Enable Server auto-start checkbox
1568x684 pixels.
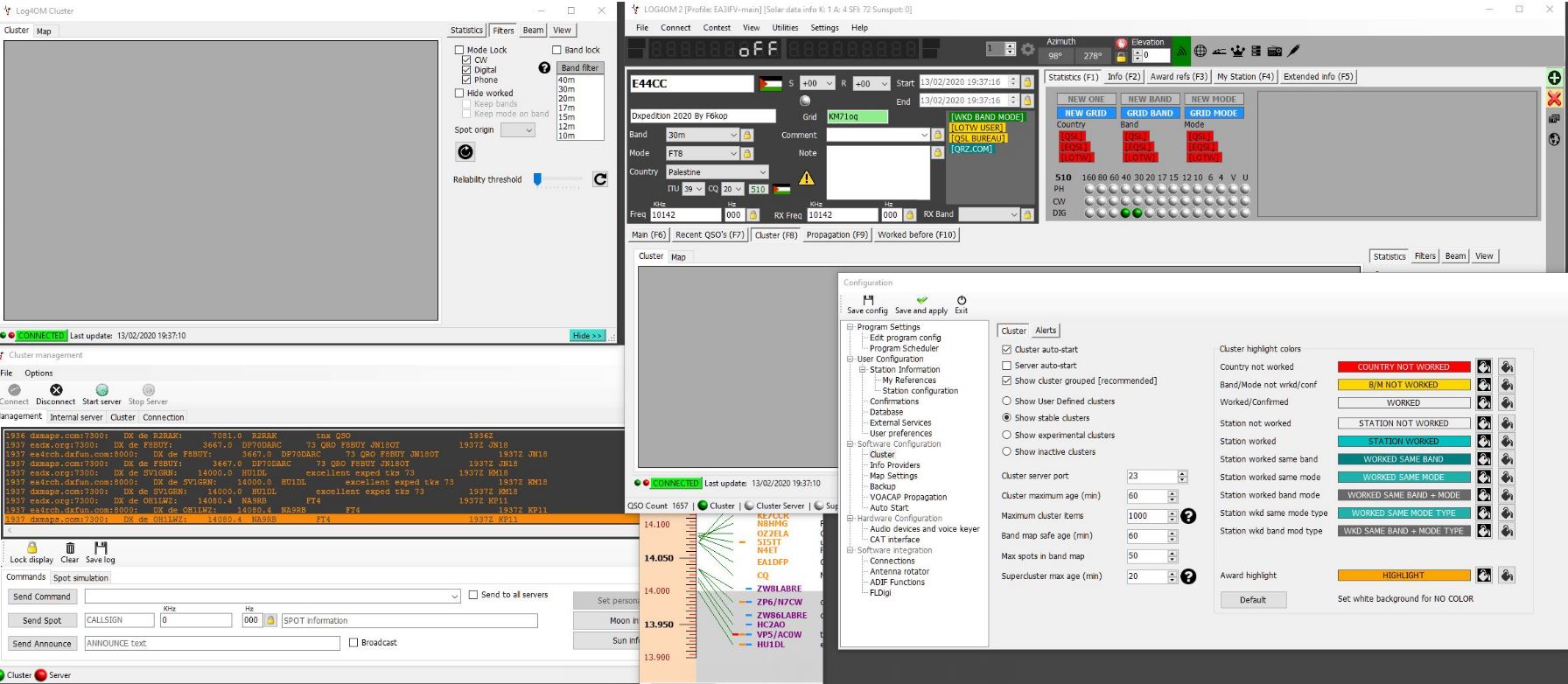click(x=1006, y=366)
